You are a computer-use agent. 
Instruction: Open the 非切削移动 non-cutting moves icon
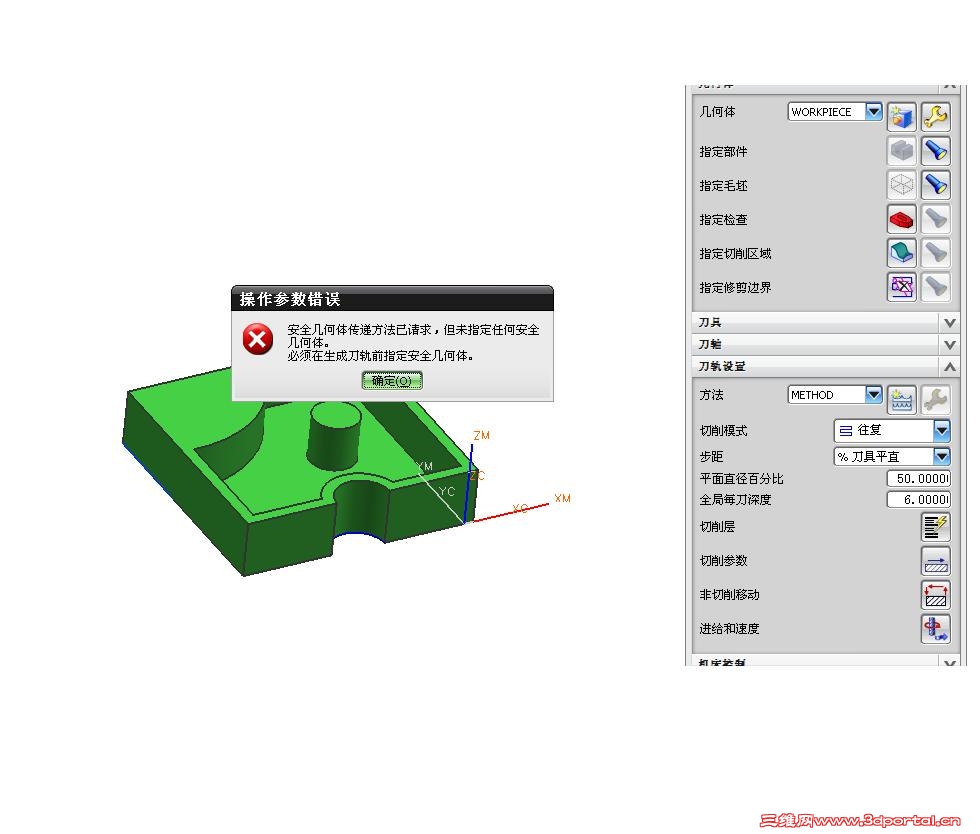(x=936, y=595)
